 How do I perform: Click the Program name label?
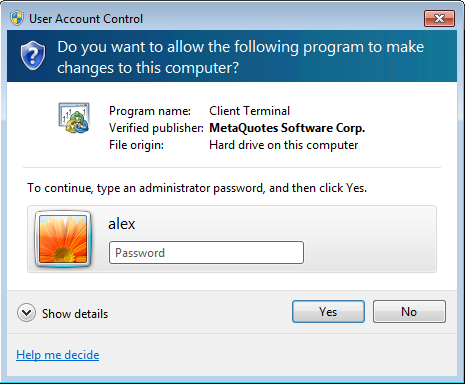[x=150, y=111]
